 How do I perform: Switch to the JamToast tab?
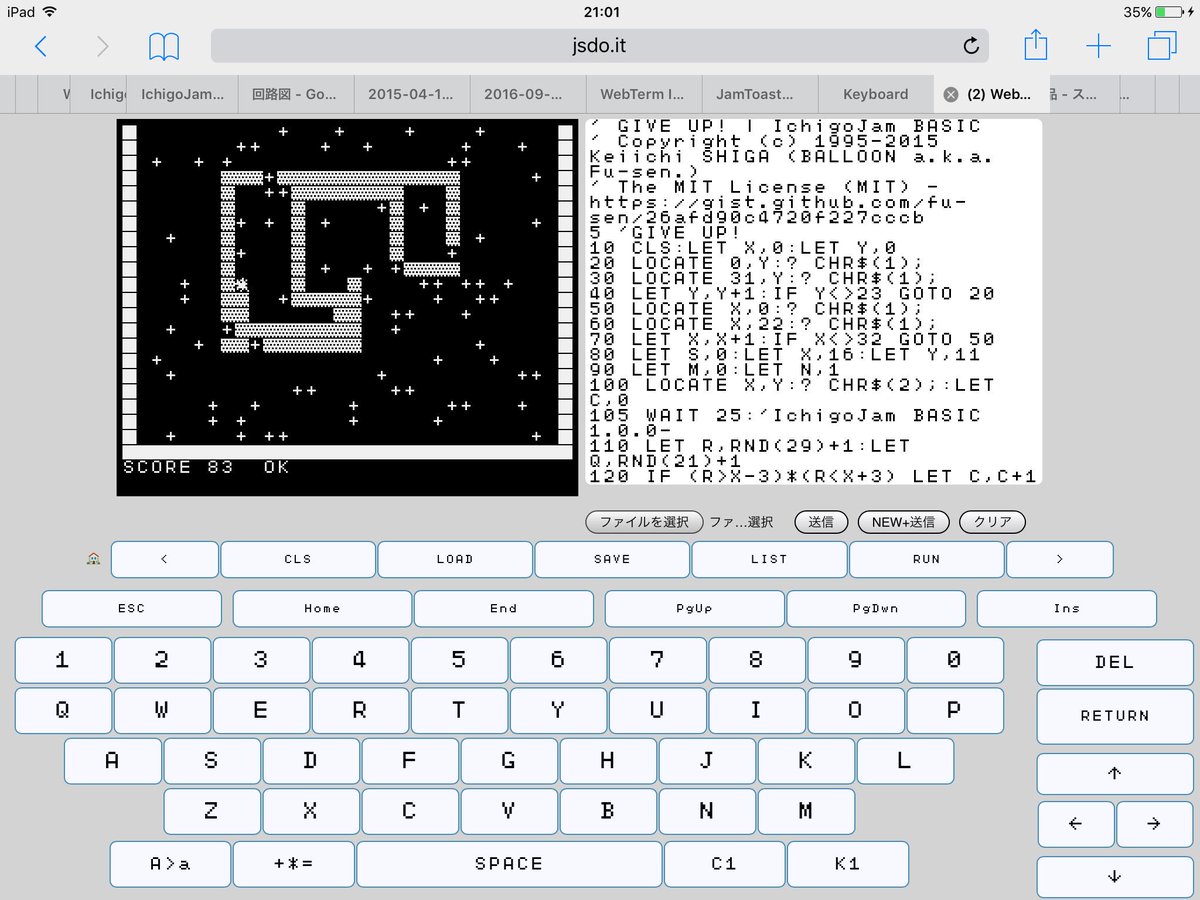point(760,94)
